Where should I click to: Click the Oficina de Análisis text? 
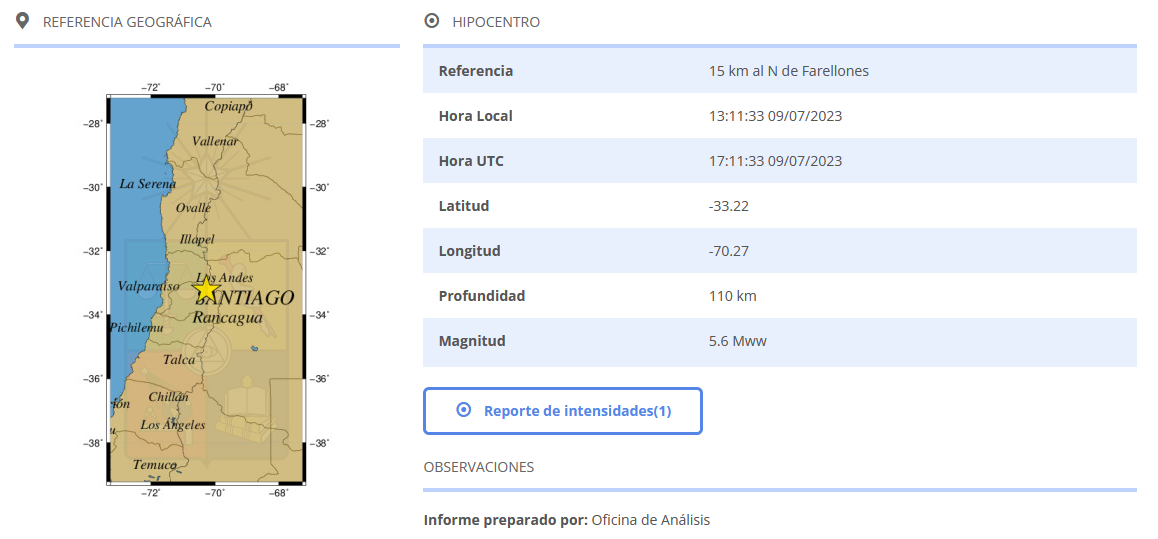click(650, 520)
